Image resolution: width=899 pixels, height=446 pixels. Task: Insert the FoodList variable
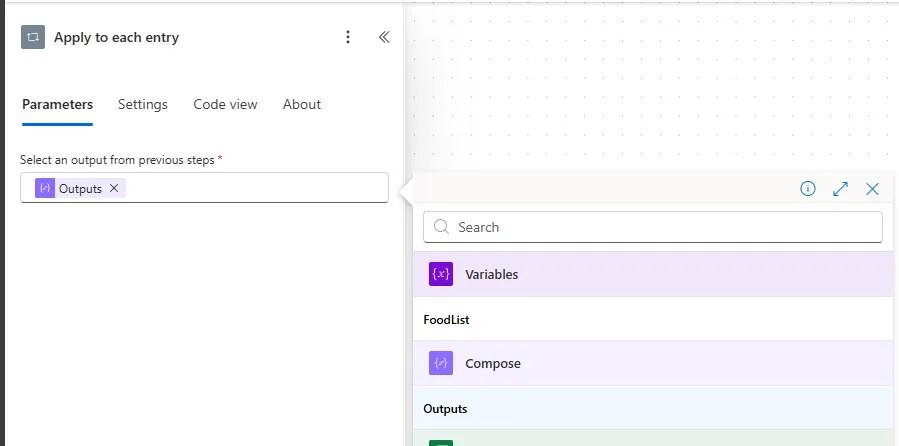(x=447, y=320)
